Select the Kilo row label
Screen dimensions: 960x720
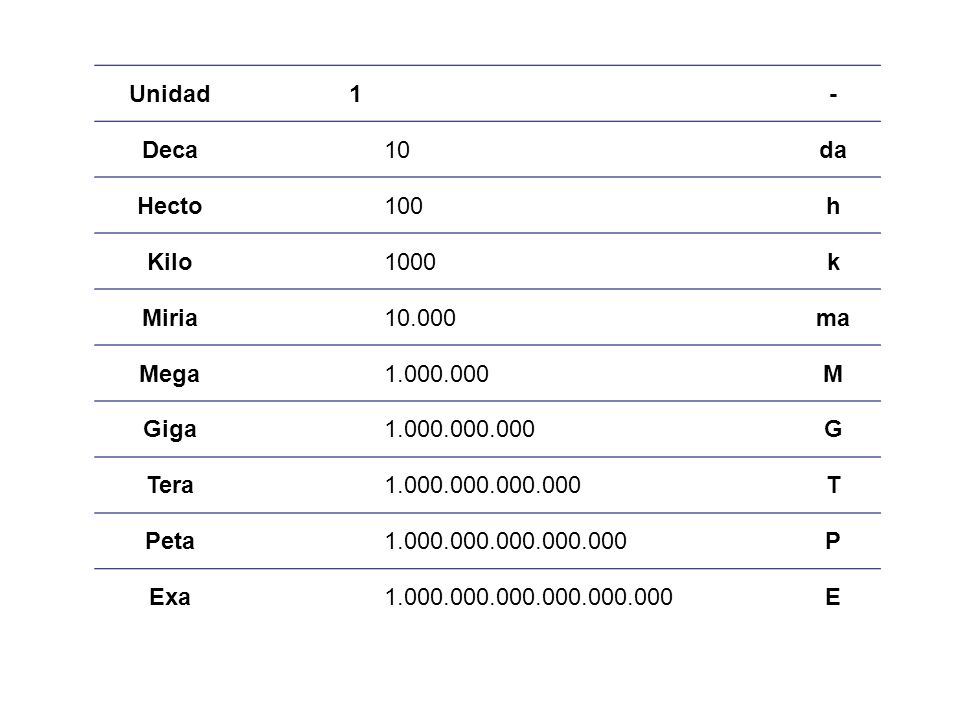(170, 262)
